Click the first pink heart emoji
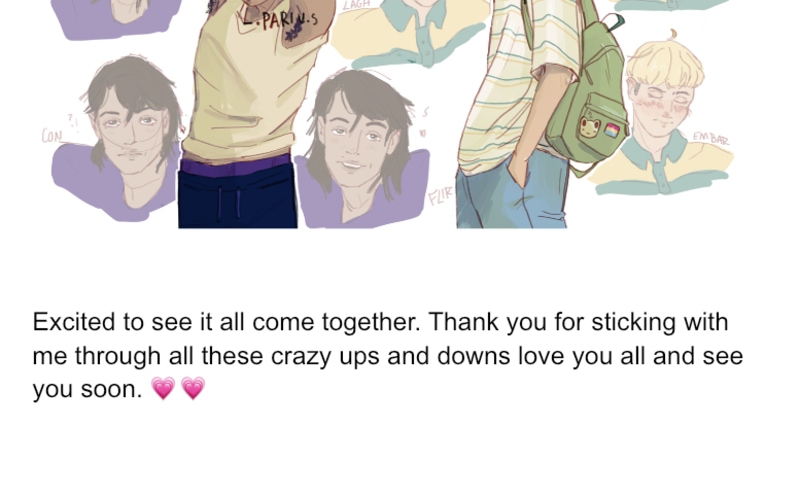Viewport: 800px width, 494px height. [x=163, y=388]
